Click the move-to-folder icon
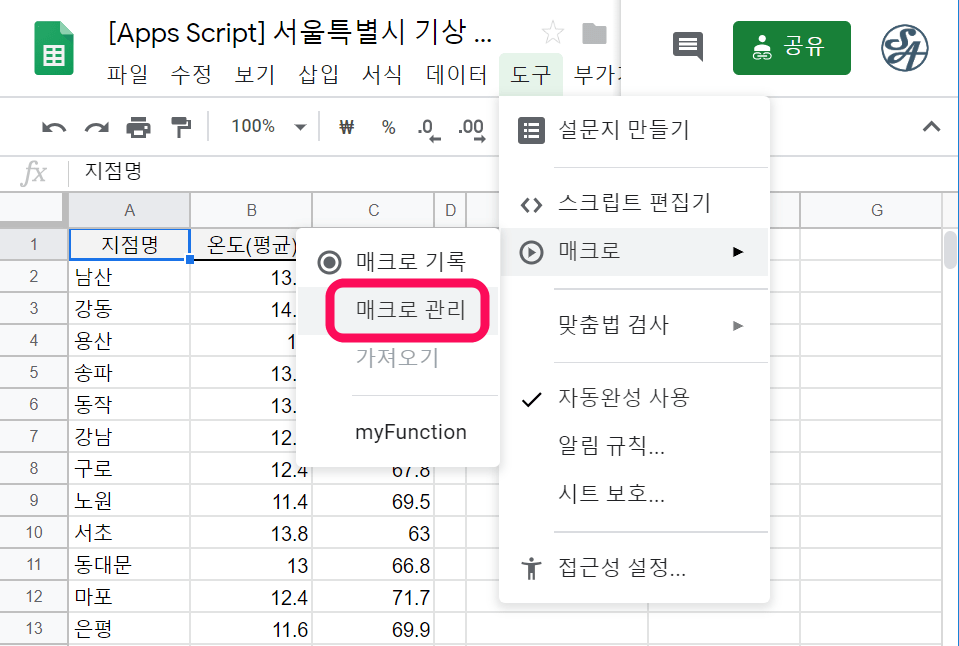 coord(595,34)
